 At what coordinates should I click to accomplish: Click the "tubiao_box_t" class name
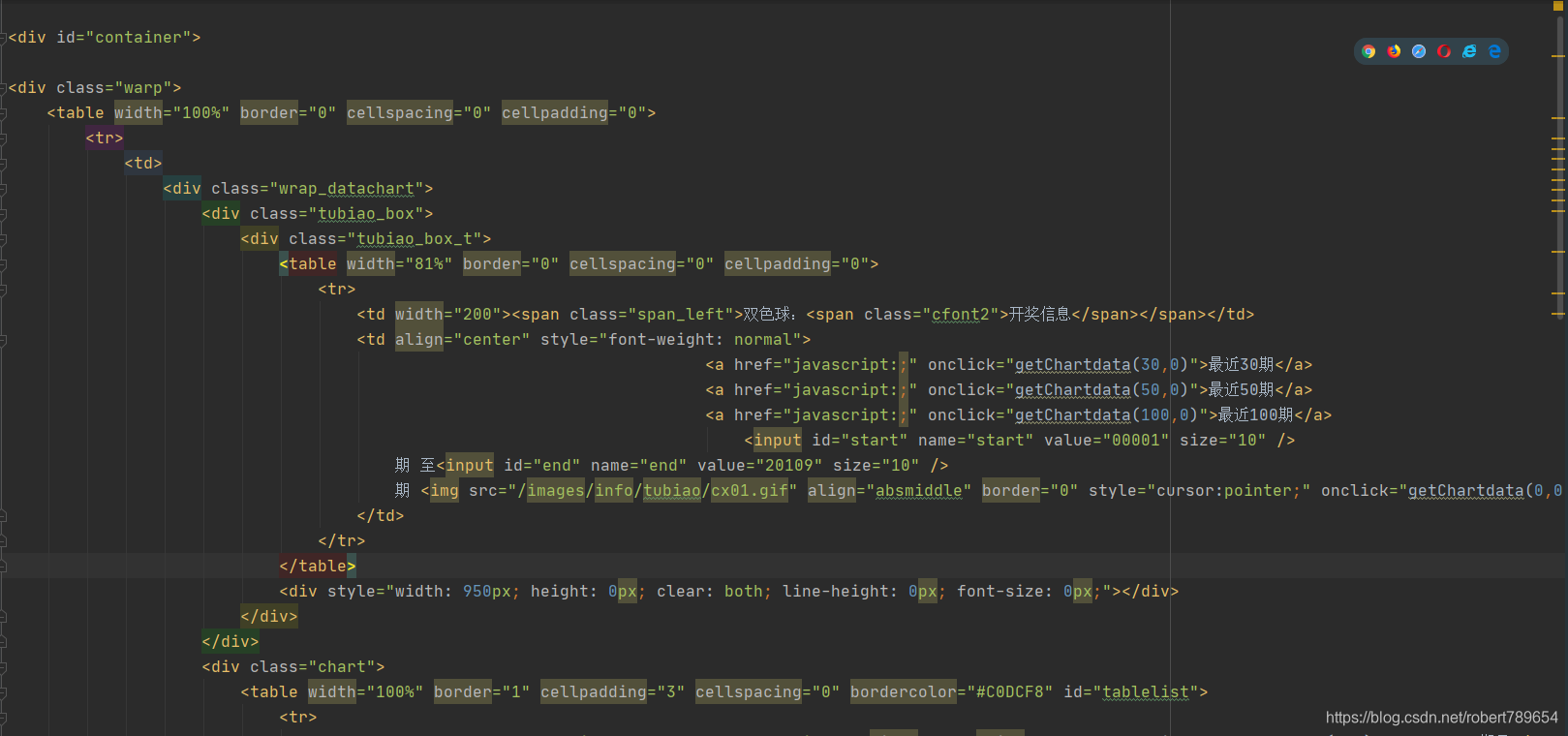(415, 239)
